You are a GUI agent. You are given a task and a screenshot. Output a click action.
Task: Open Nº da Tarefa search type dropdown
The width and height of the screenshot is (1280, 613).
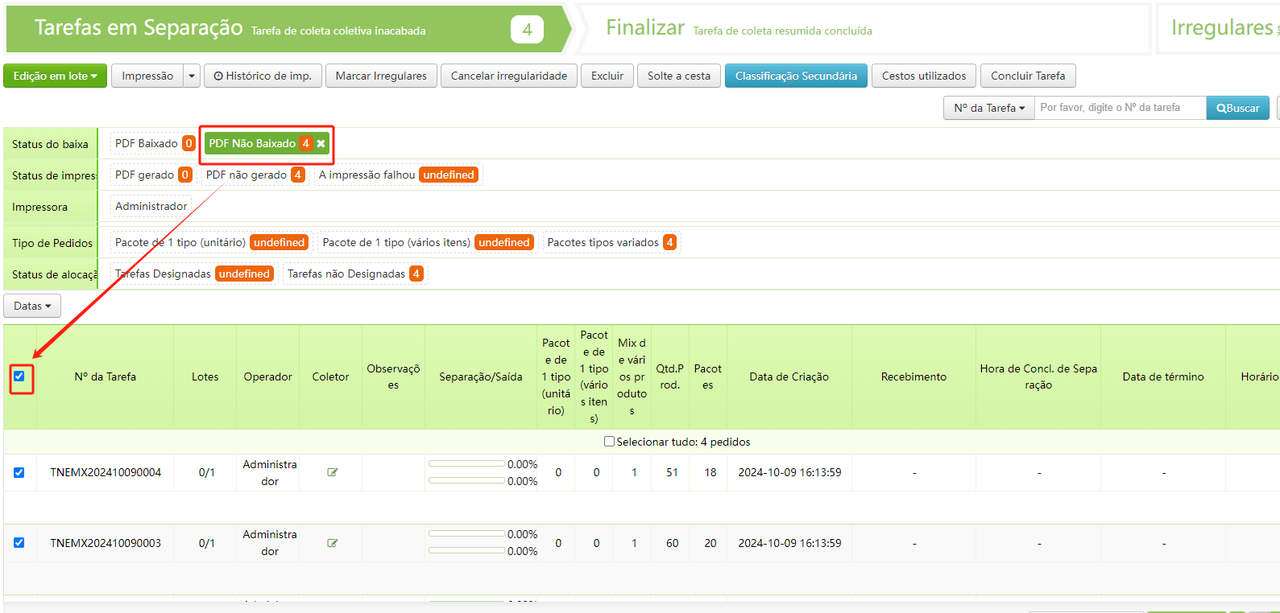tap(988, 108)
